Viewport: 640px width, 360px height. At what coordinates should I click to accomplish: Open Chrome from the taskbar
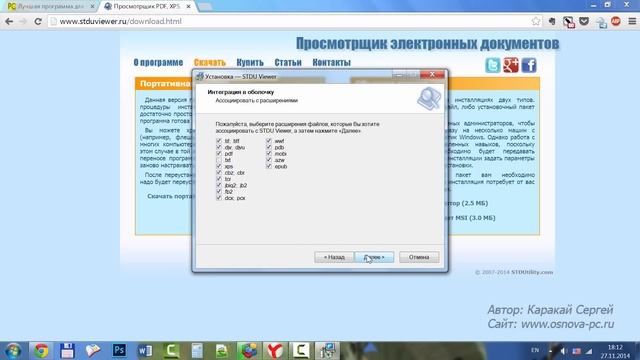(x=41, y=351)
